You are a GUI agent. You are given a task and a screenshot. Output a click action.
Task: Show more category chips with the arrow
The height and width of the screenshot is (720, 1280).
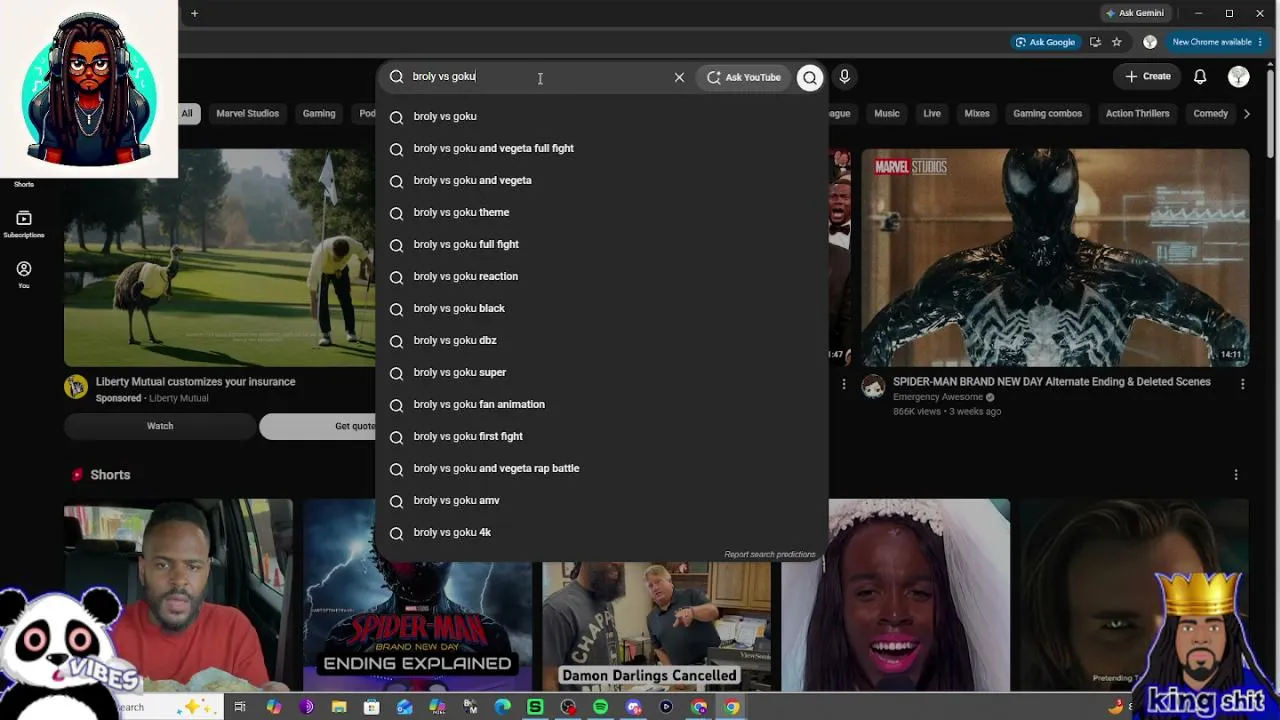click(x=1247, y=114)
